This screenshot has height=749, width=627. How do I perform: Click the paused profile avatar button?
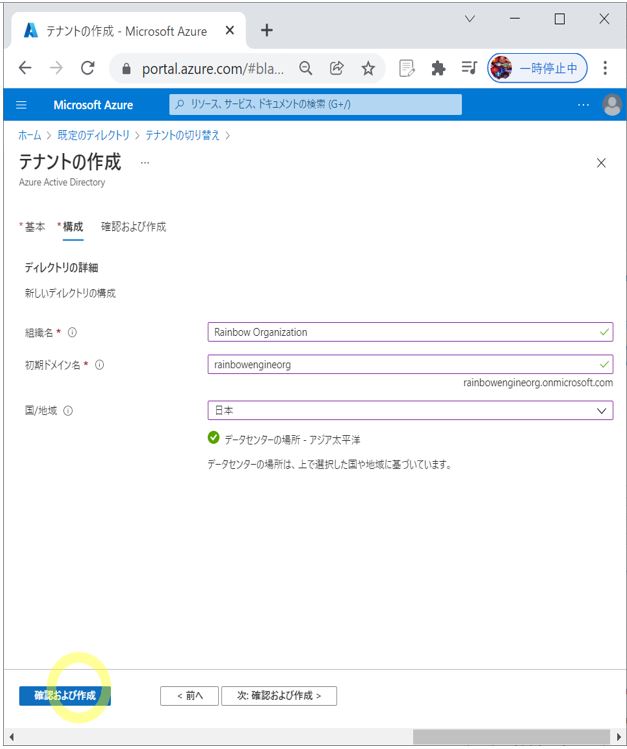pos(537,68)
